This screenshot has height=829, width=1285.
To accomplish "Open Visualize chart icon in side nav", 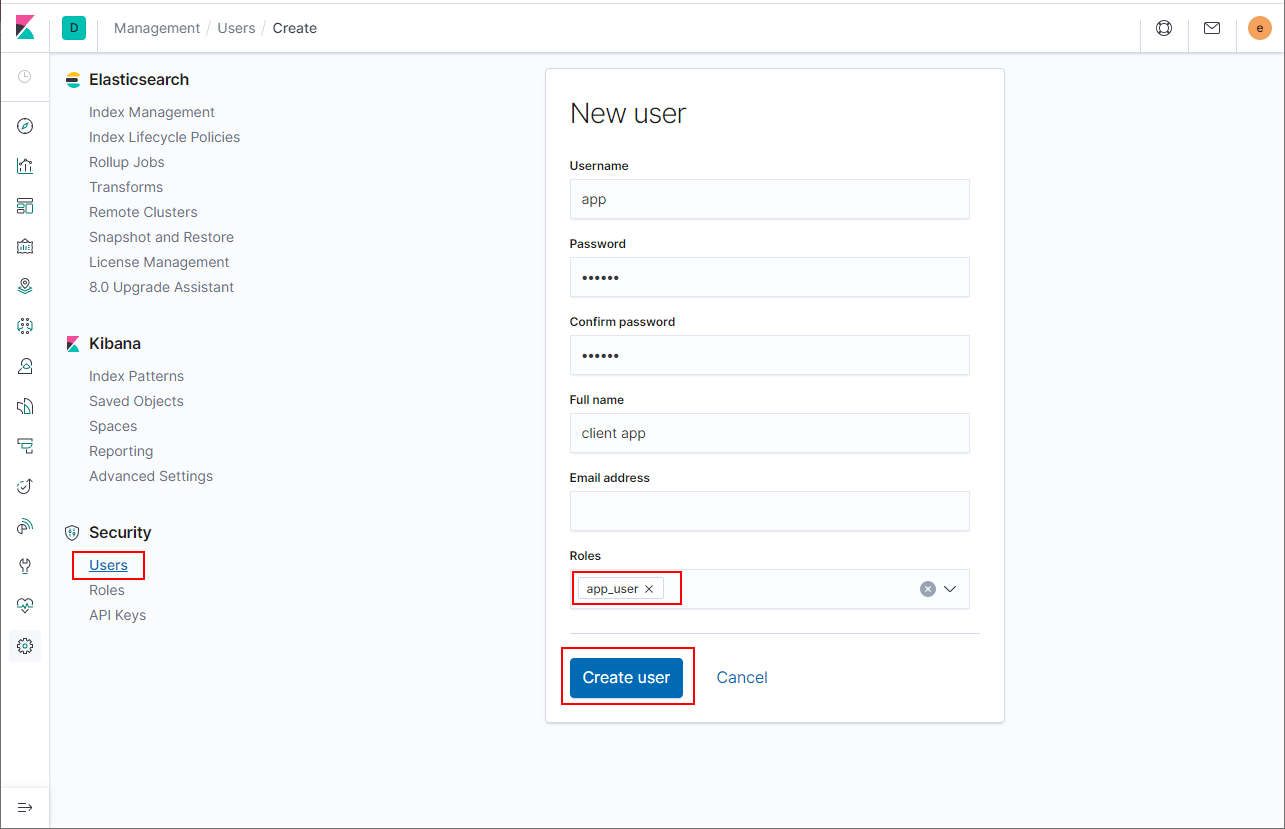I will pos(25,166).
